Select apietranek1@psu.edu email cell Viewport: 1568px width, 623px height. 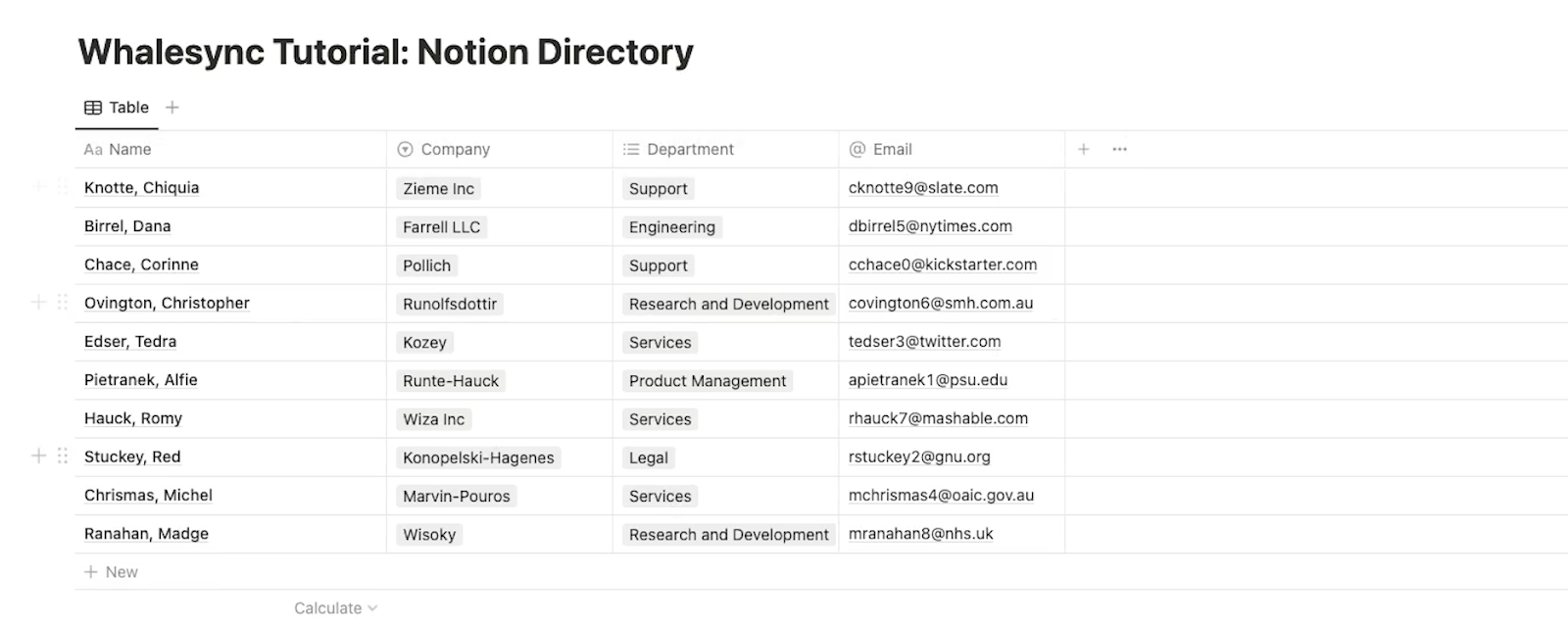(952, 380)
